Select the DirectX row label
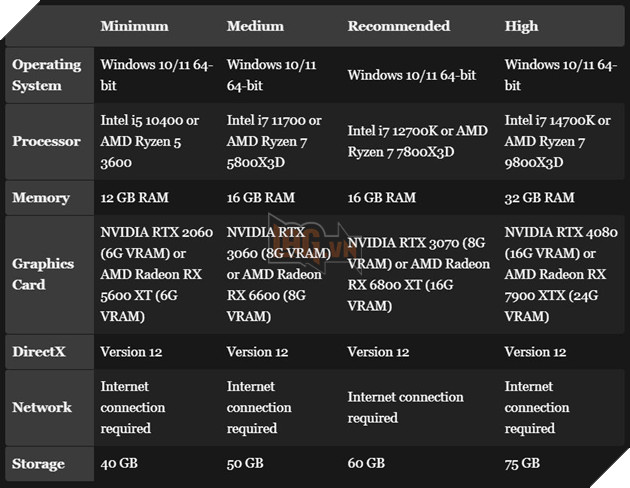This screenshot has height=488, width=630. [x=39, y=352]
